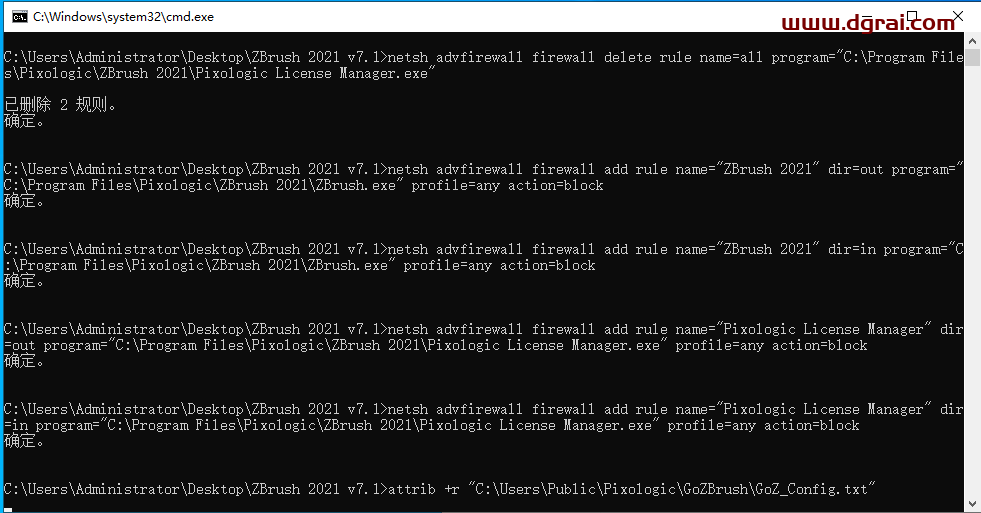Click "dir=out" in the ZBrush 2021 rule command

coord(856,169)
